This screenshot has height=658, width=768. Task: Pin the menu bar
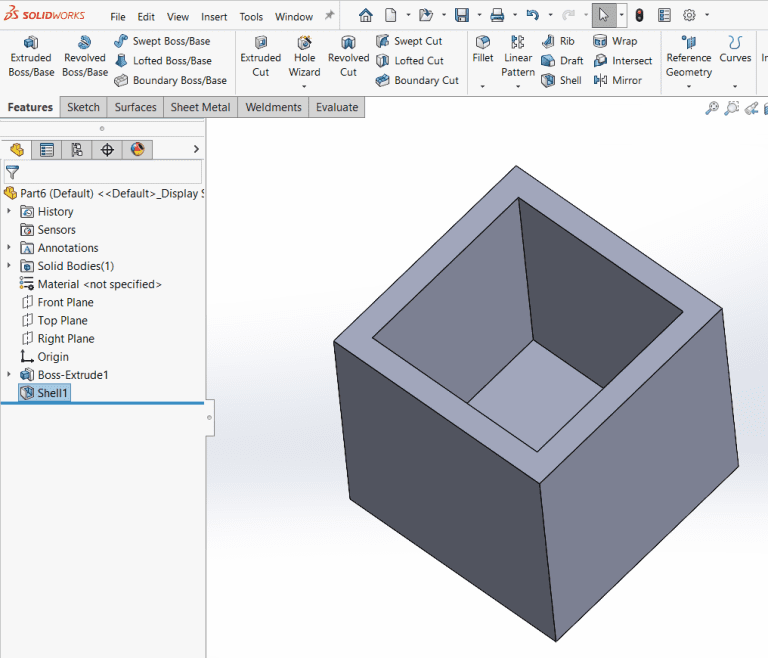tap(330, 16)
